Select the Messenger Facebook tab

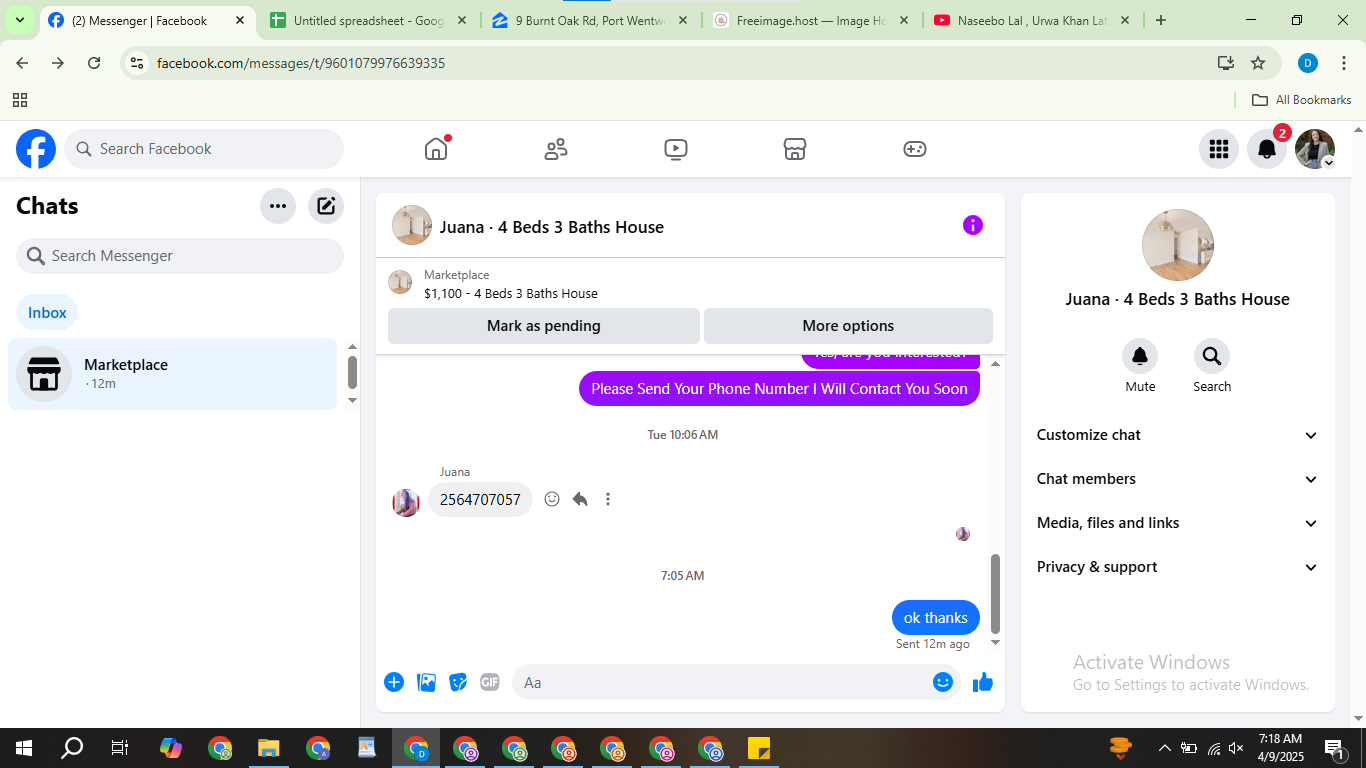click(x=148, y=20)
